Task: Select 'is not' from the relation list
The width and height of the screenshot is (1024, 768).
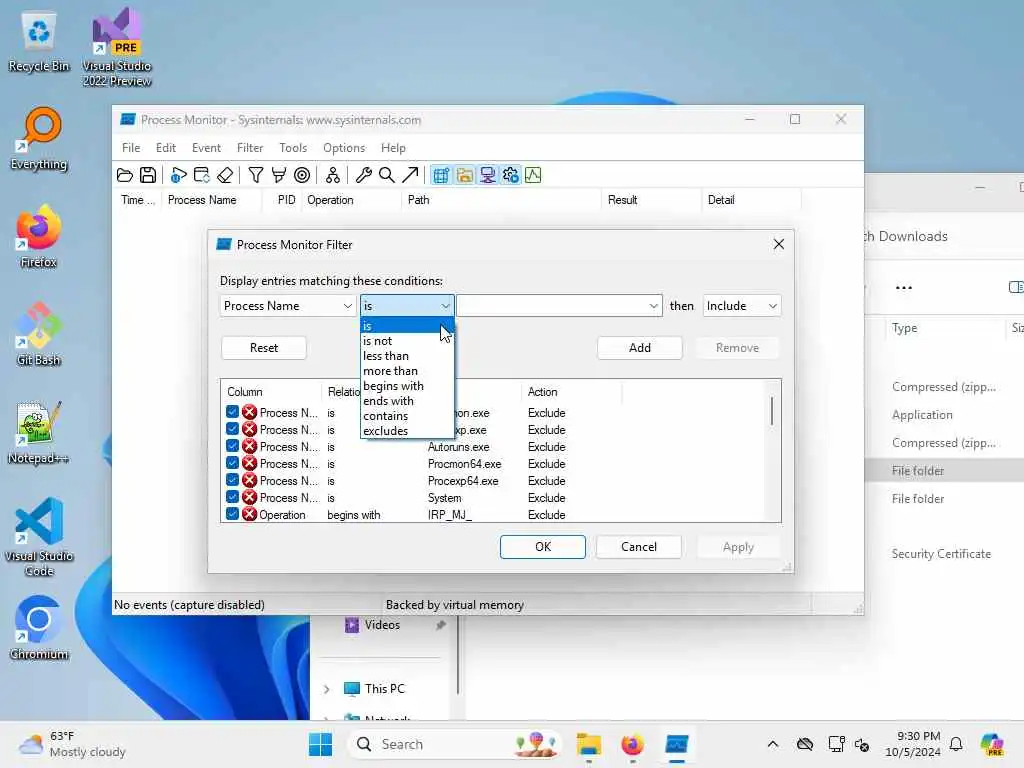Action: click(406, 341)
